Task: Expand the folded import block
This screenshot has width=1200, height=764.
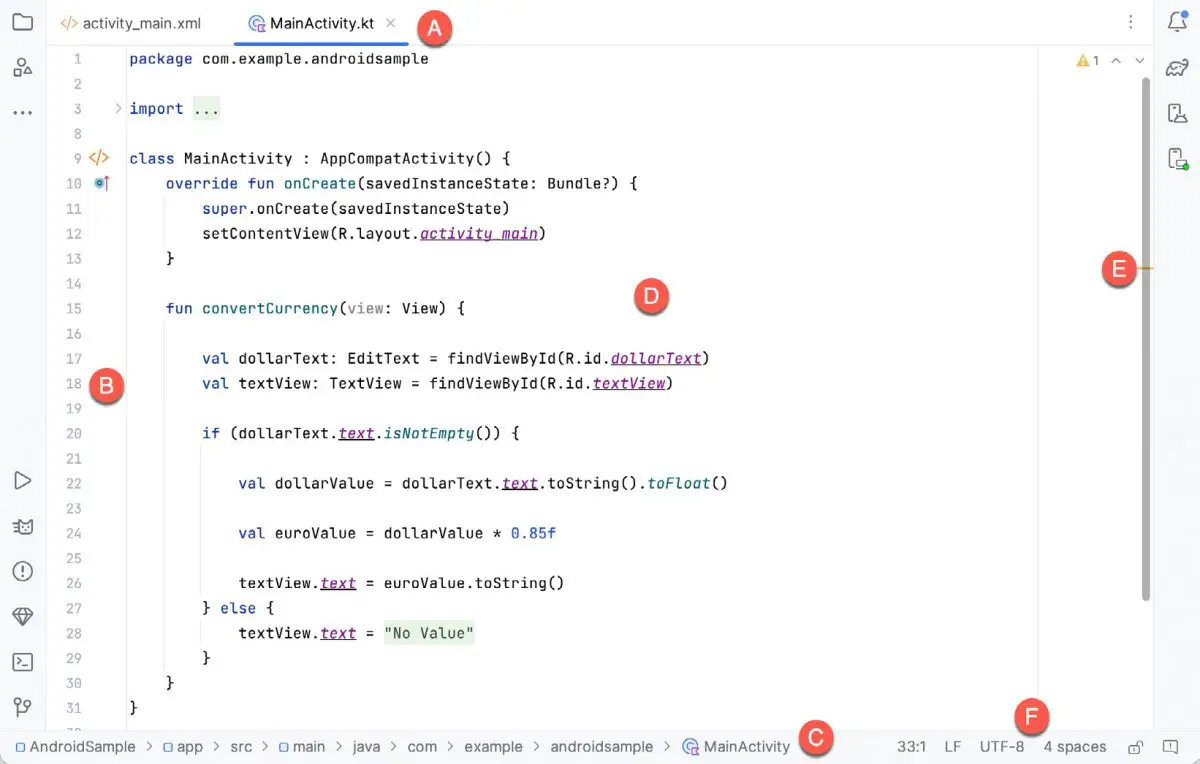Action: click(x=118, y=108)
